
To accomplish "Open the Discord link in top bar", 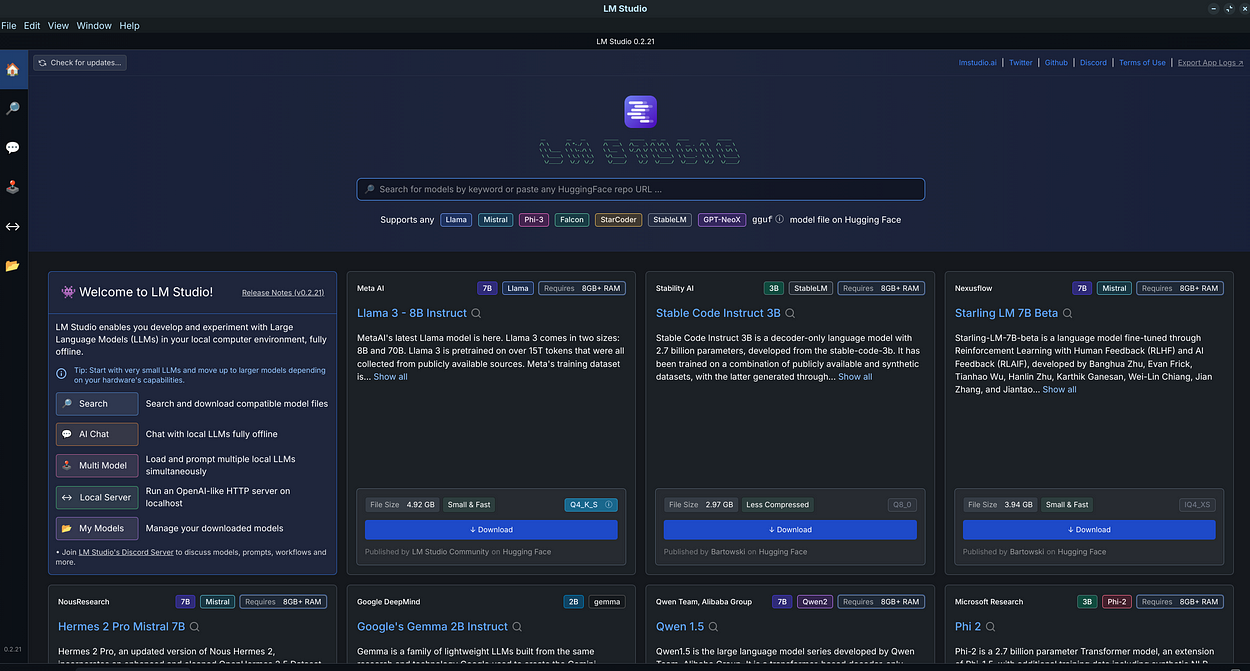I will tap(1093, 63).
